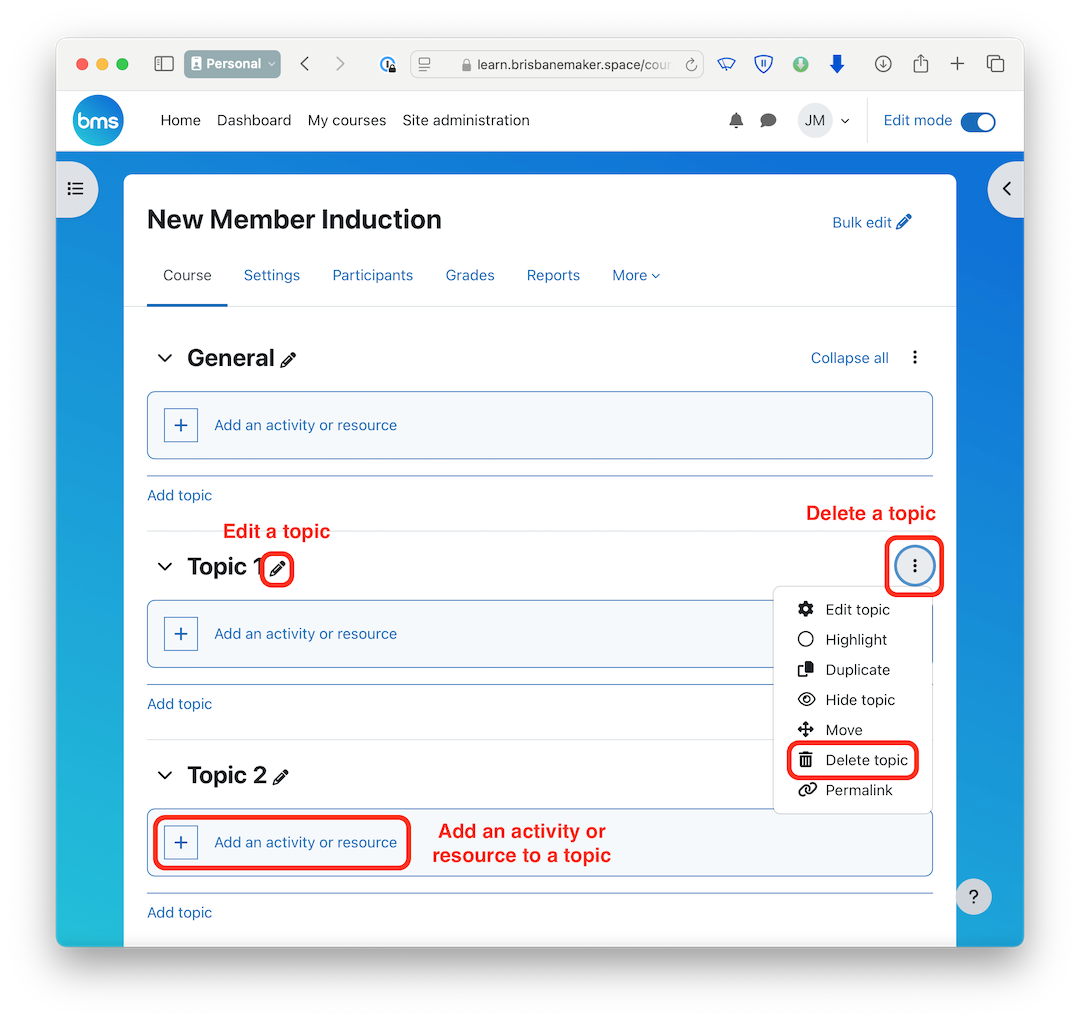Open the messaging chat bubble icon
This screenshot has width=1080, height=1021.
tap(768, 121)
